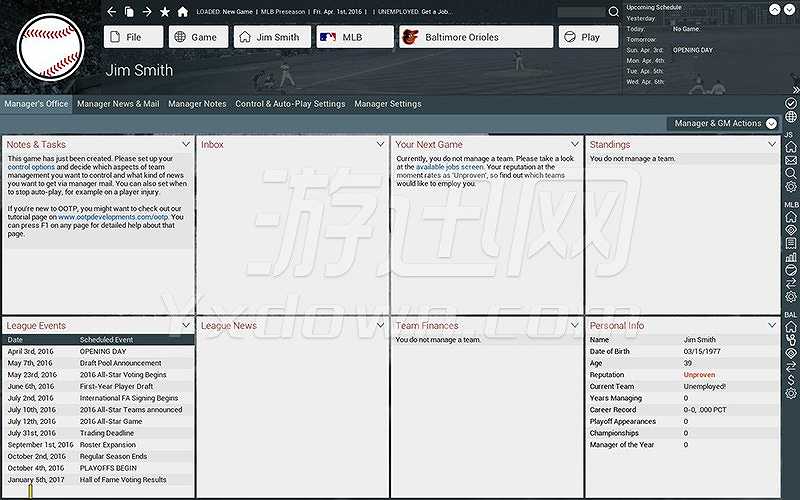The height and width of the screenshot is (500, 800).
Task: Click the Scheduled Event column header
Action: [x=106, y=340]
